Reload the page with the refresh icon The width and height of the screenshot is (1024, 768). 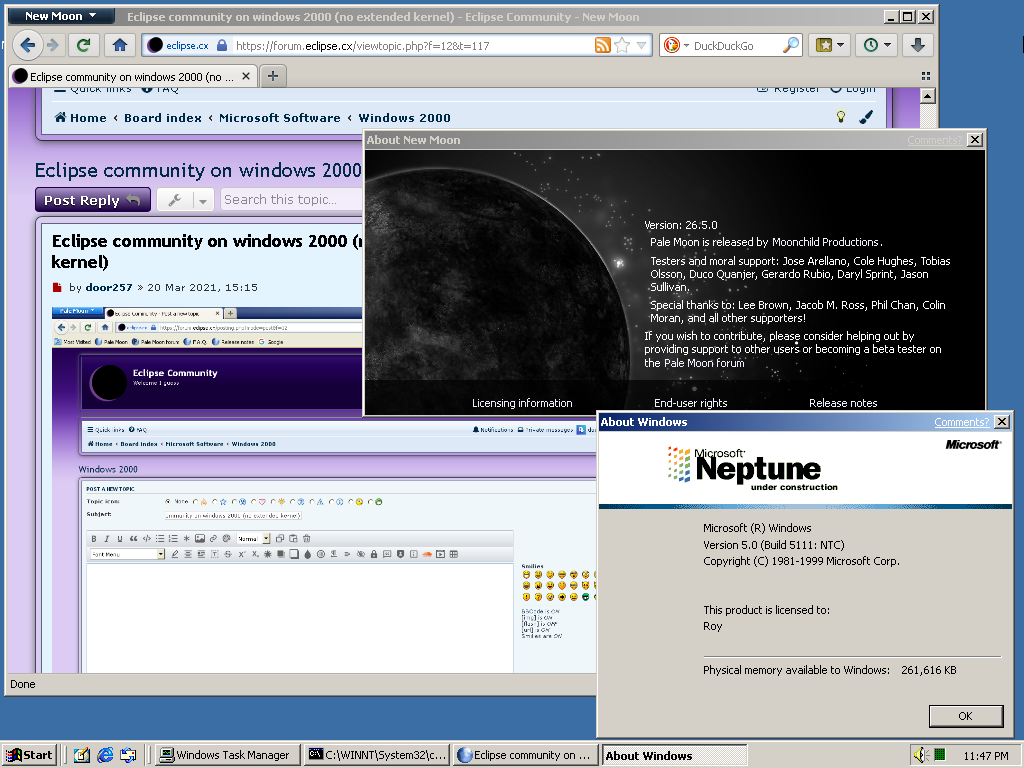tap(84, 45)
